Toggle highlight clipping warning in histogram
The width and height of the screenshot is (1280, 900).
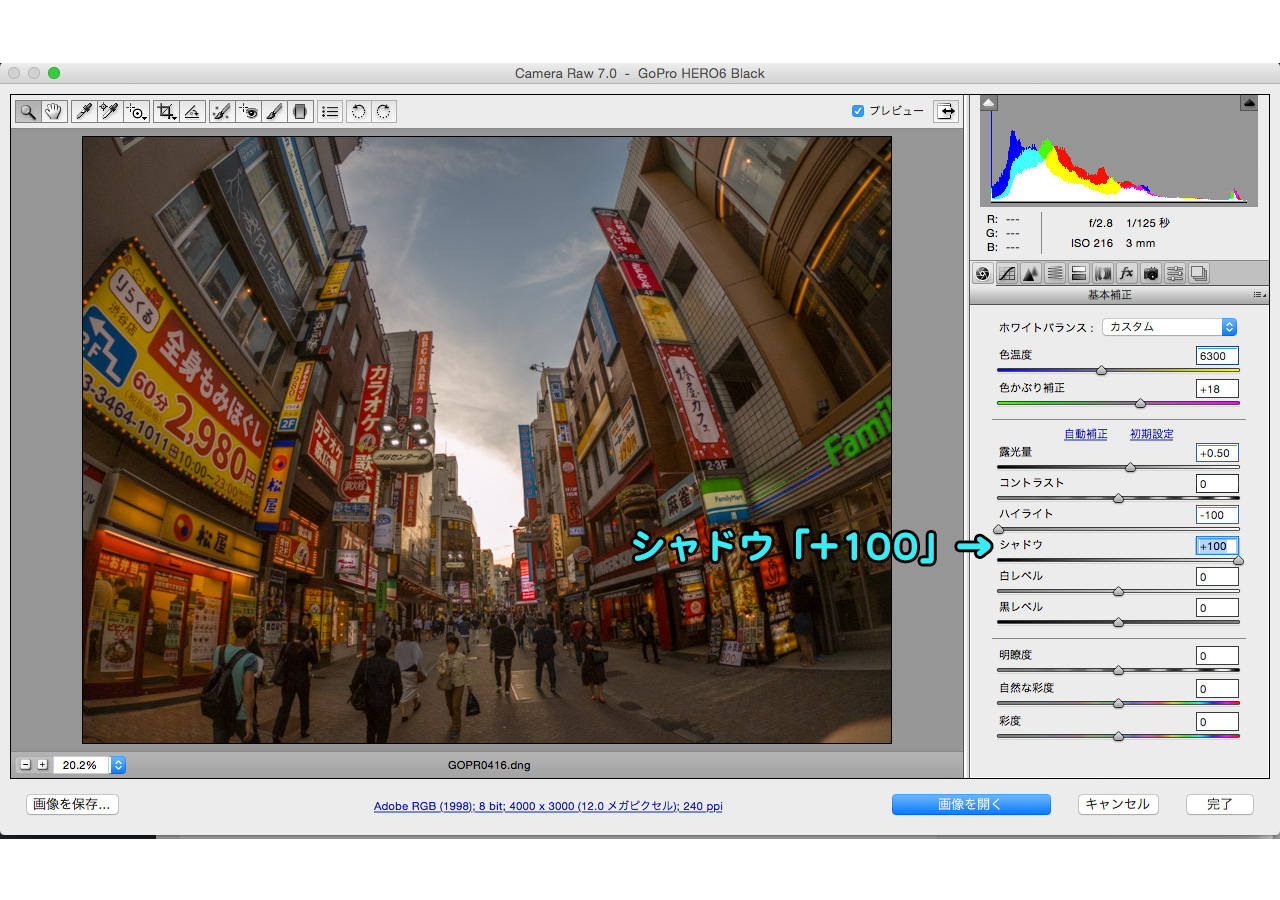(1248, 103)
